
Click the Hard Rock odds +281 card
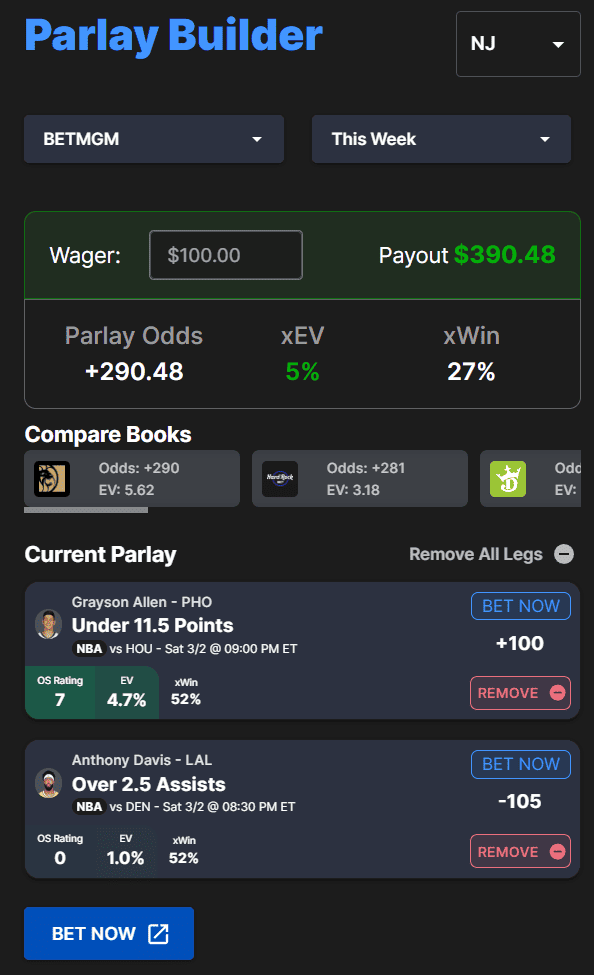[x=360, y=479]
